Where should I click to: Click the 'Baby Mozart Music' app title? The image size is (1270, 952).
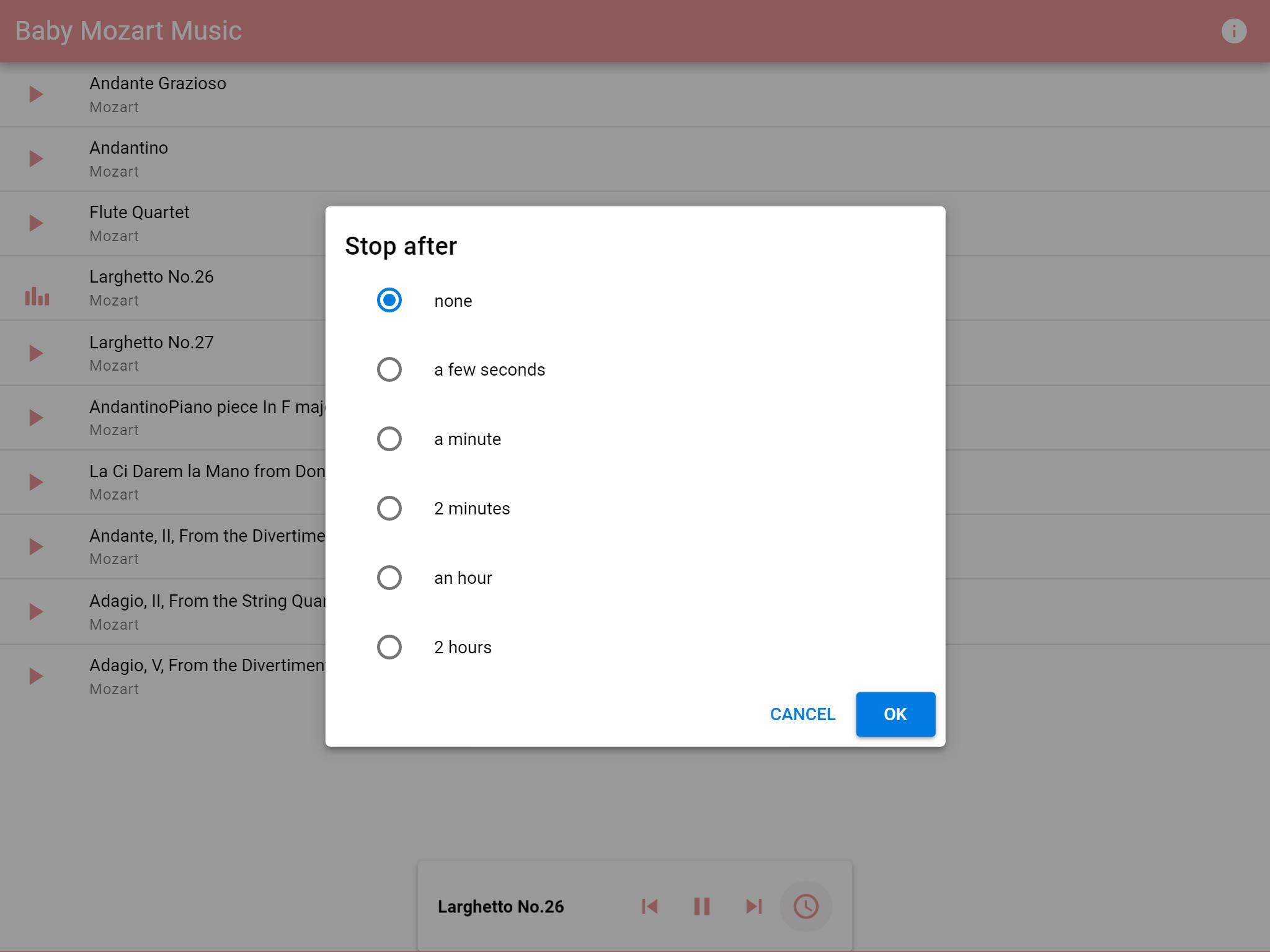128,31
